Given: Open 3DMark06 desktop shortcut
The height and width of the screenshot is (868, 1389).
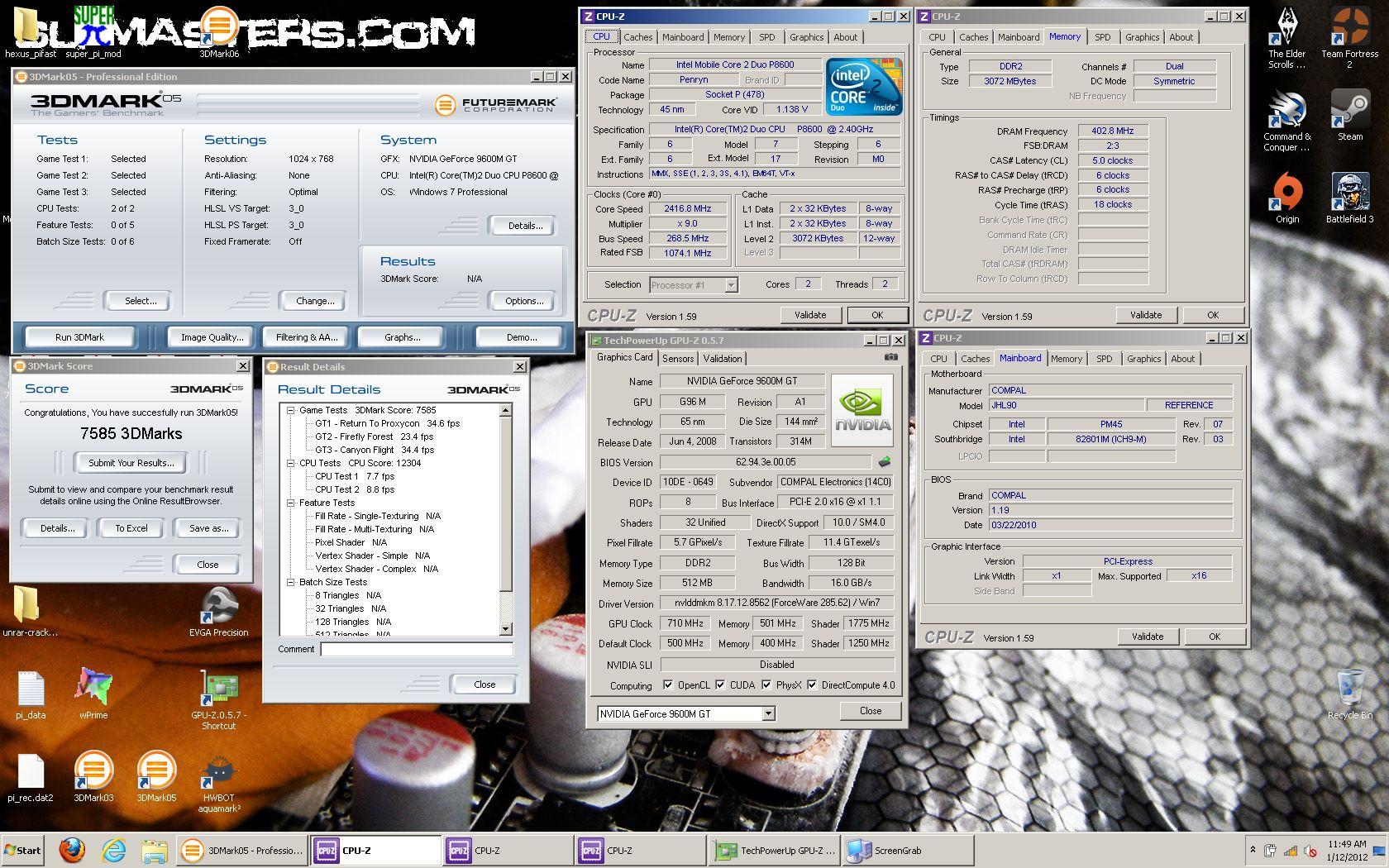Looking at the screenshot, I should pos(218,33).
